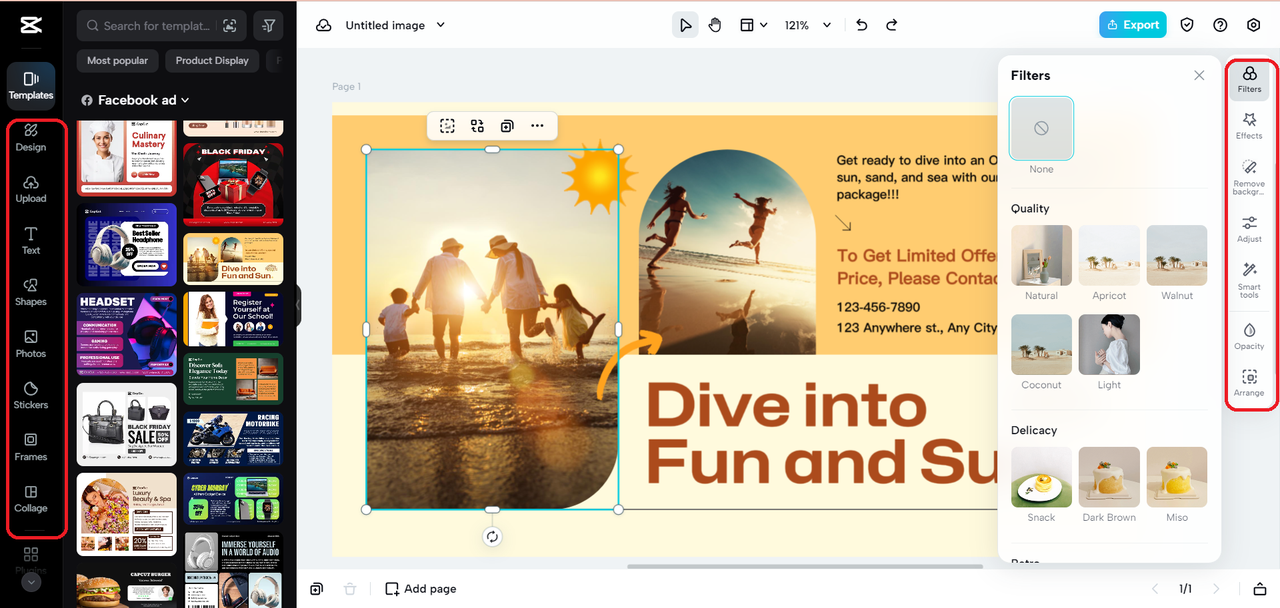This screenshot has height=608, width=1280.
Task: Choose the Dive into Fun and Sun template
Action: (x=233, y=259)
